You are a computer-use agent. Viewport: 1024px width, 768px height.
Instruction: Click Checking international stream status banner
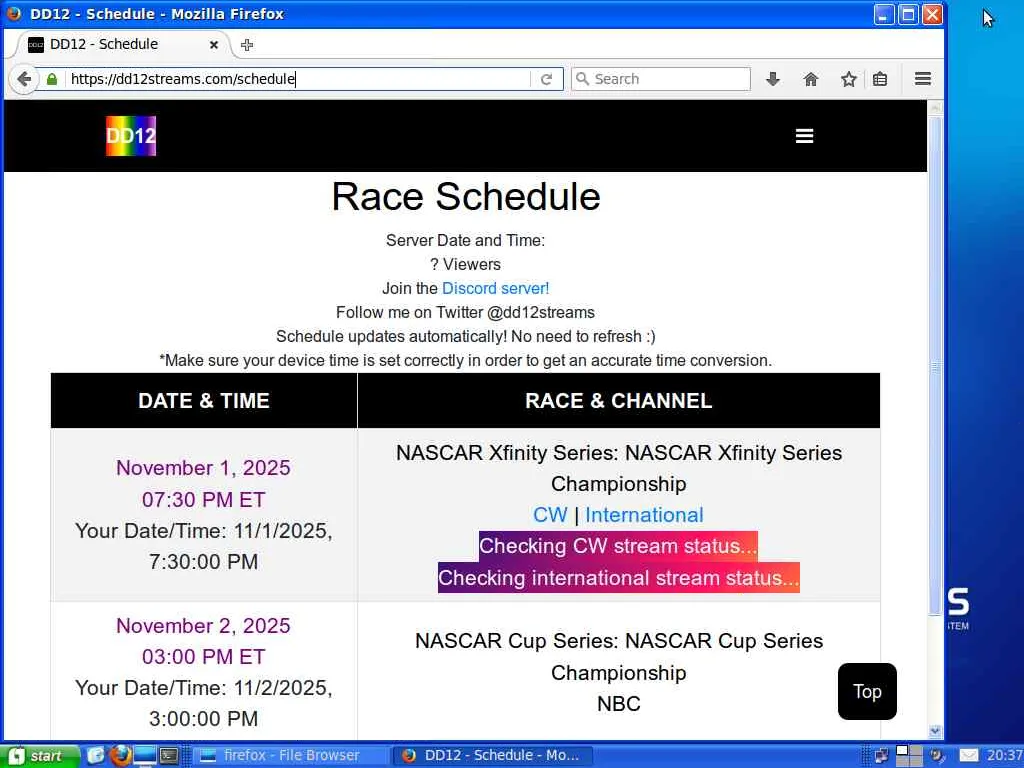(618, 577)
